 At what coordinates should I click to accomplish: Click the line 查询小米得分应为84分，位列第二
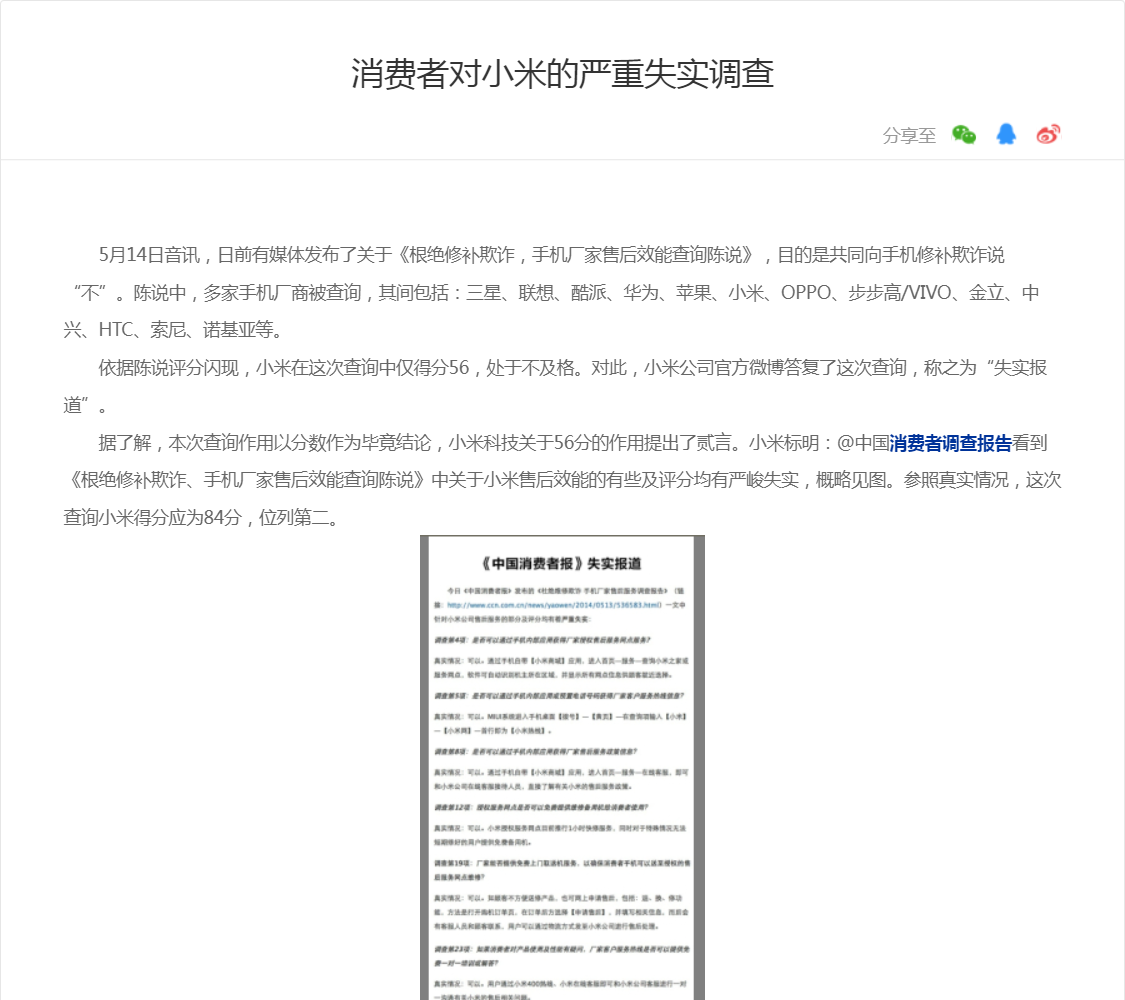[x=201, y=517]
